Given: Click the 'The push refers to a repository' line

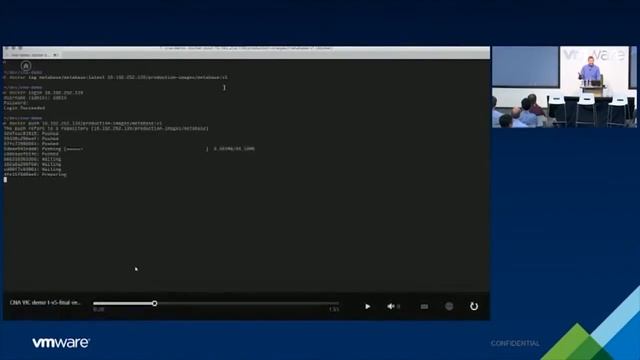Looking at the screenshot, I should (x=106, y=129).
